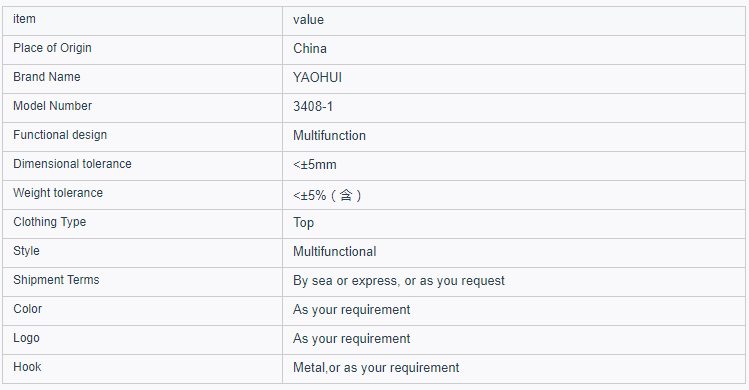Click the Logo row 'As your requirement' value
749x390 pixels.
(352, 338)
